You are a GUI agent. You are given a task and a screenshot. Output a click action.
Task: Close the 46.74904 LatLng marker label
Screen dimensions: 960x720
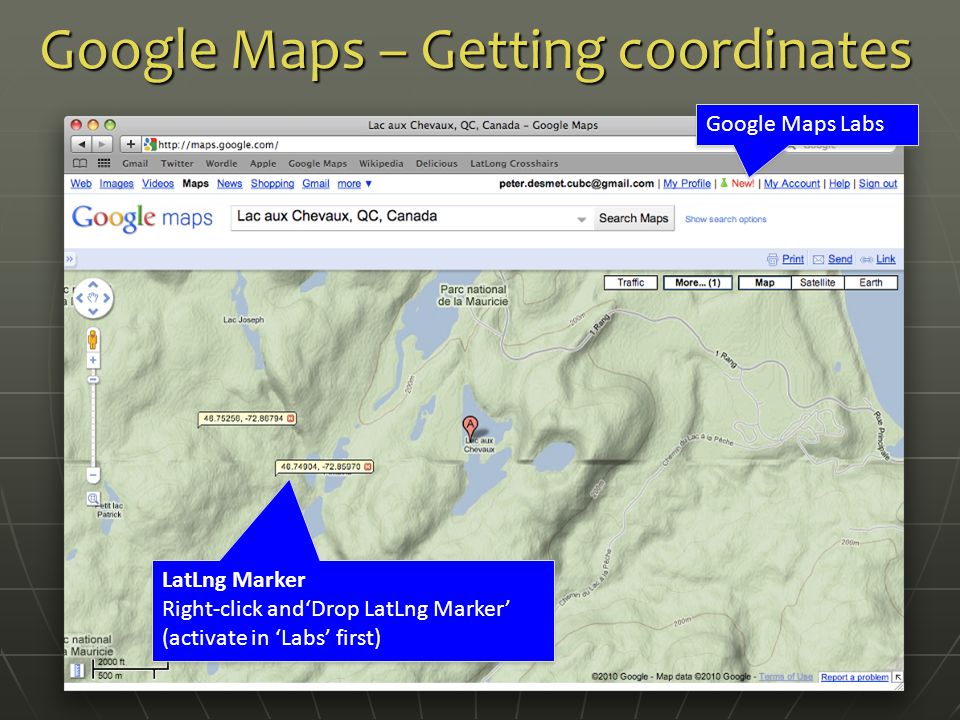point(368,467)
